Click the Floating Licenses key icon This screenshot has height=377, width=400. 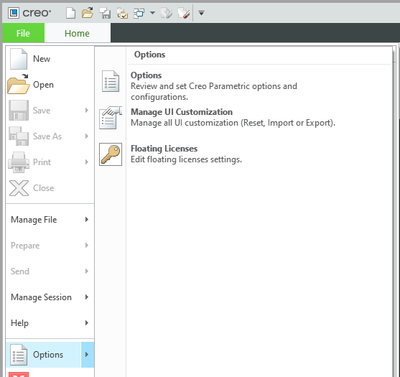pos(111,154)
